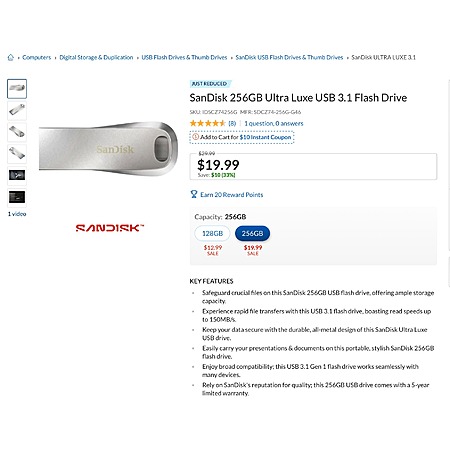Choose the 128GB capacity option

point(212,233)
